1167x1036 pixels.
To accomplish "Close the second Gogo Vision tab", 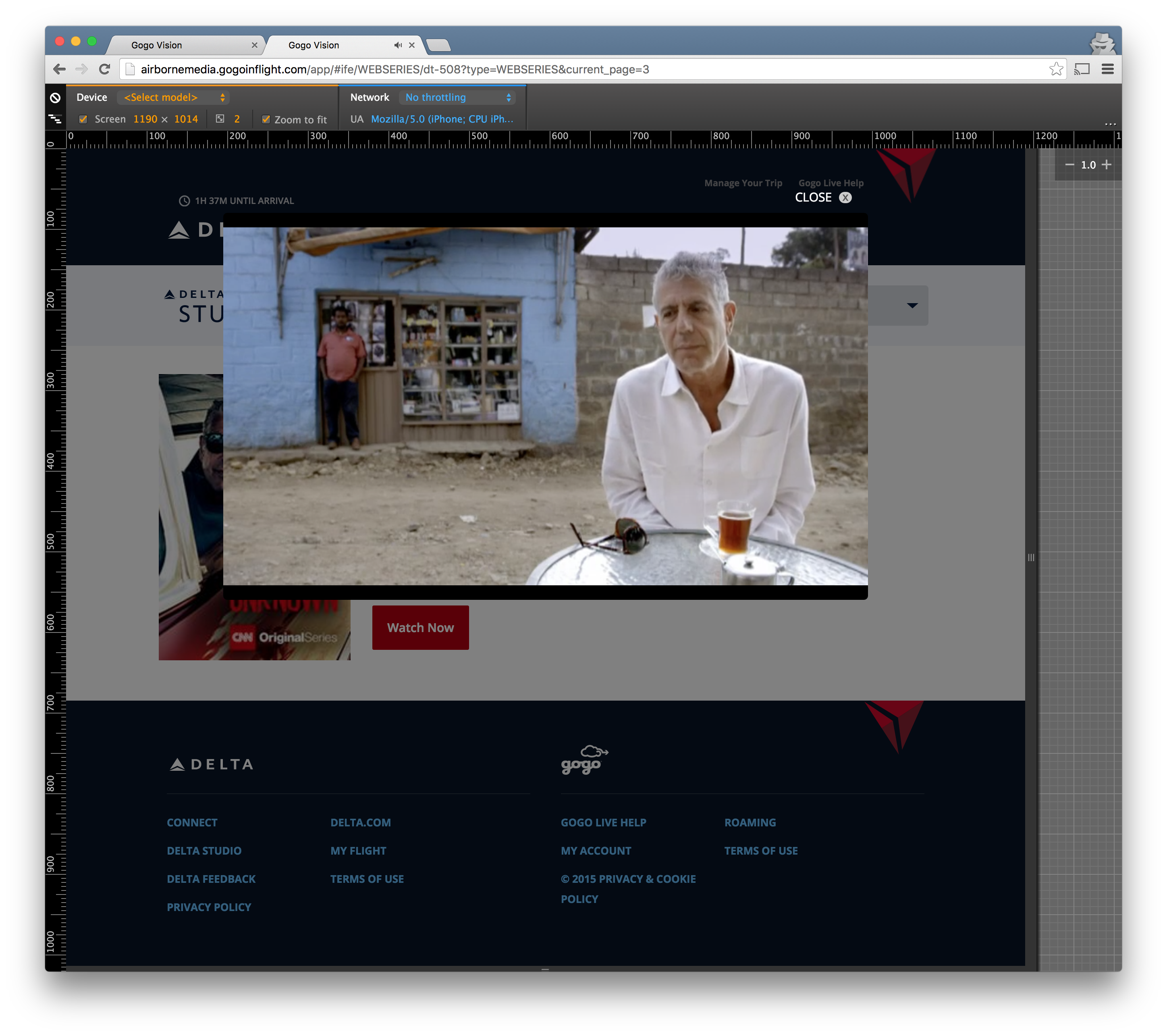I will pyautogui.click(x=412, y=45).
